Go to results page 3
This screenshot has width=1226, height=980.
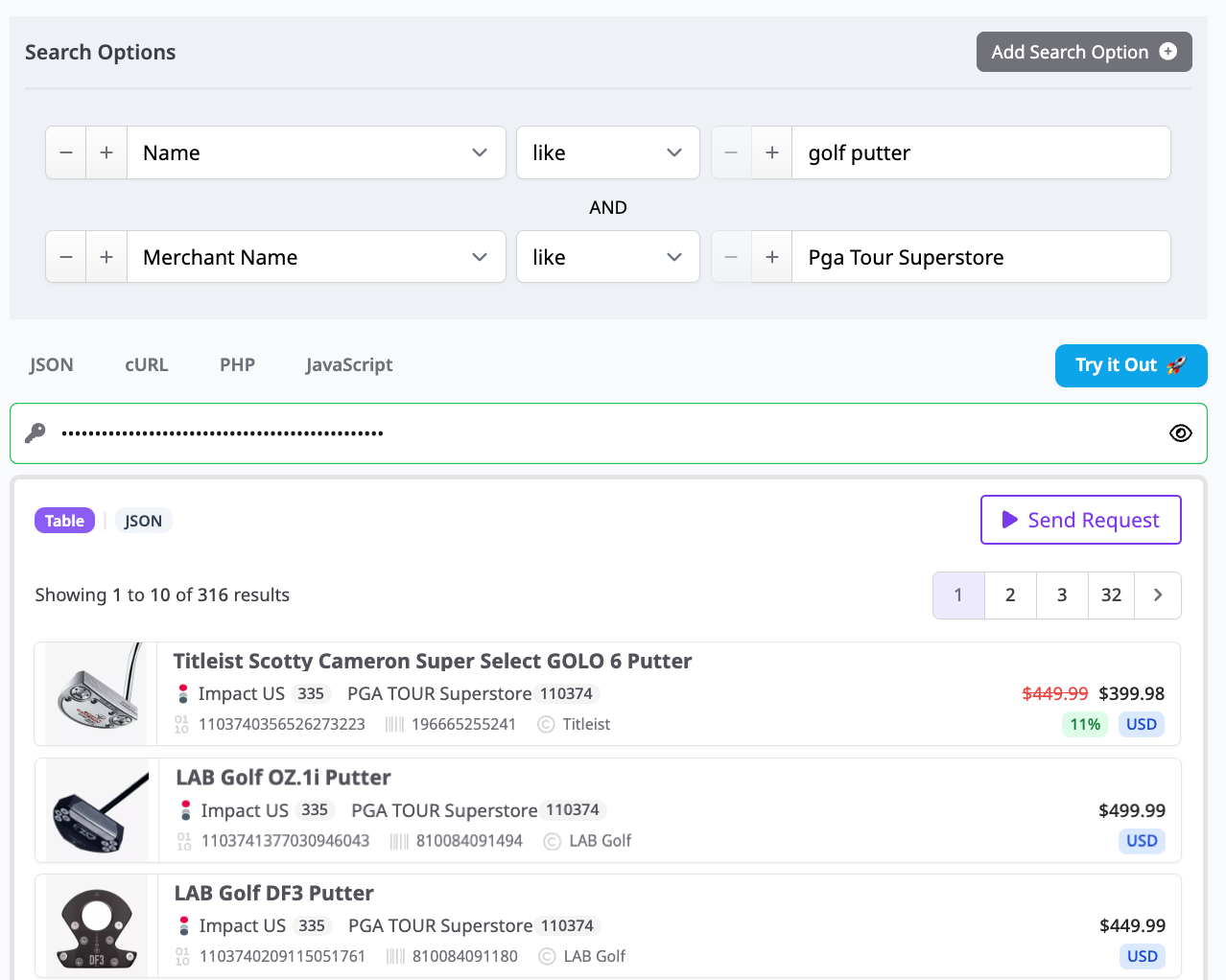[x=1062, y=595]
